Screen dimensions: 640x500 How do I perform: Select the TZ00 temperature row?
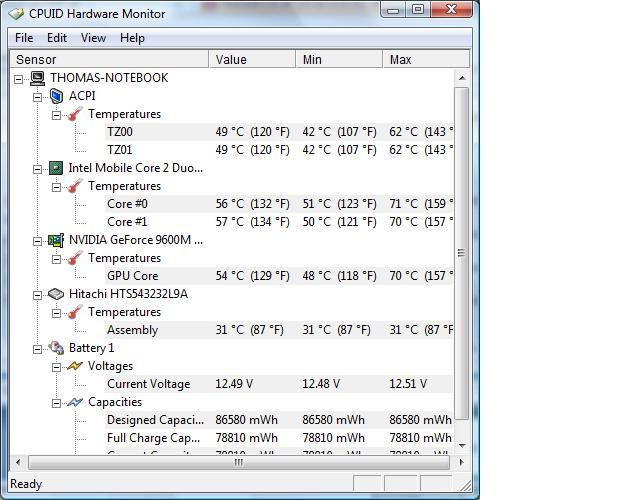pyautogui.click(x=278, y=132)
